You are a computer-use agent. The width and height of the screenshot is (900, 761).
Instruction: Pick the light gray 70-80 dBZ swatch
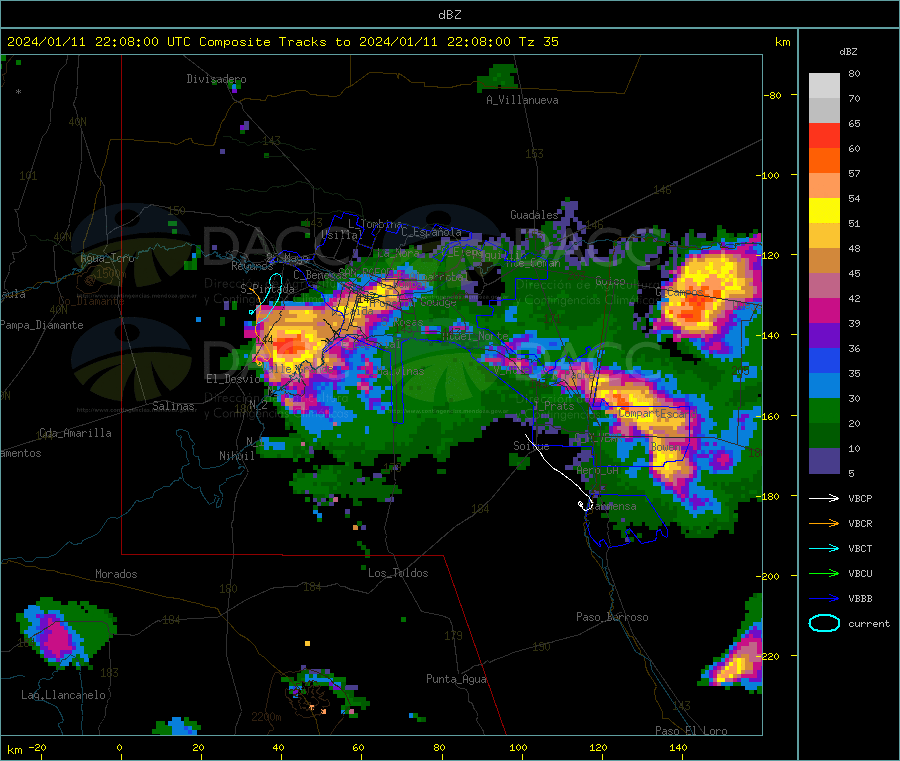point(824,86)
